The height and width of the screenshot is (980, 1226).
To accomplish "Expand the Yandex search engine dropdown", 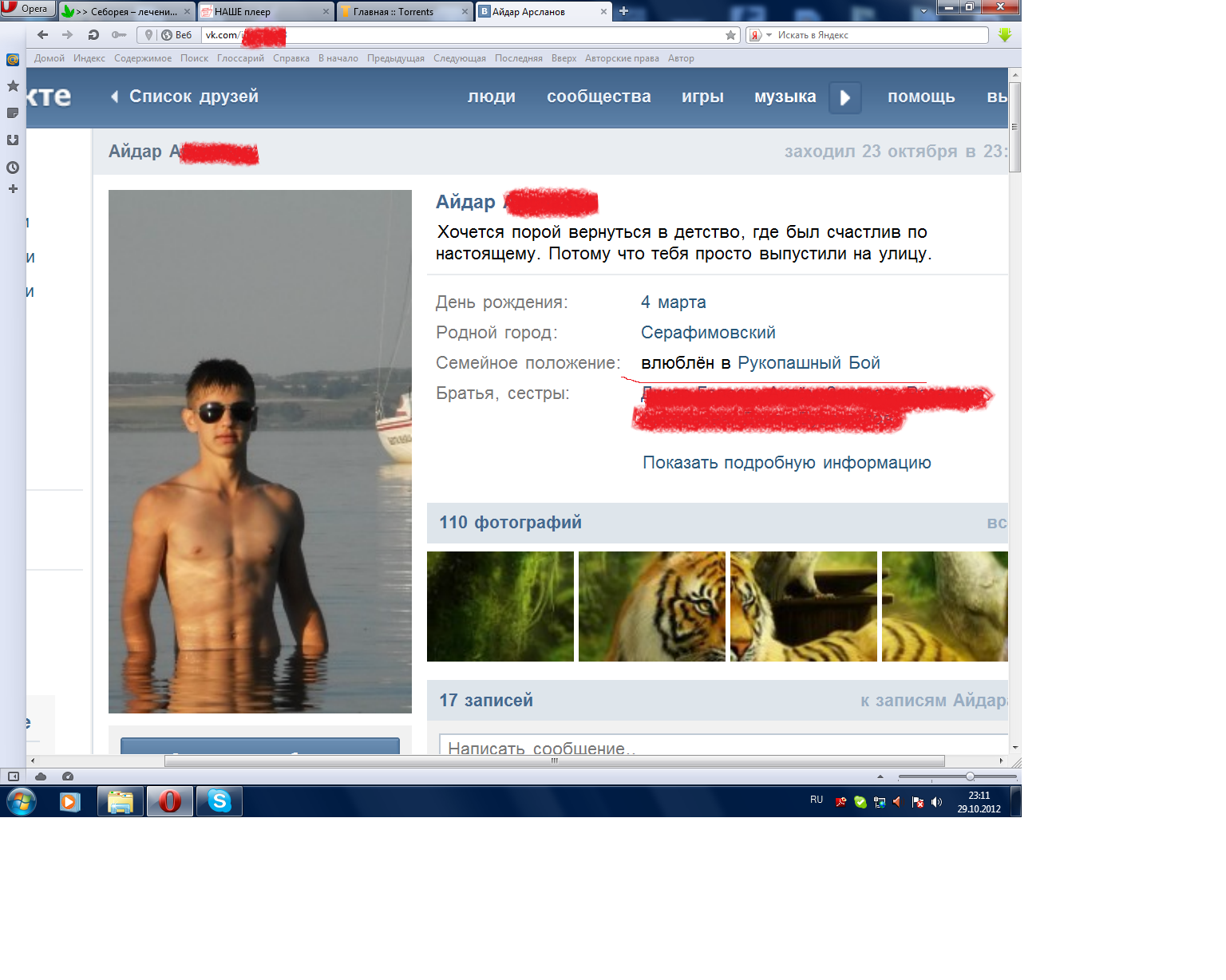I will tap(769, 35).
